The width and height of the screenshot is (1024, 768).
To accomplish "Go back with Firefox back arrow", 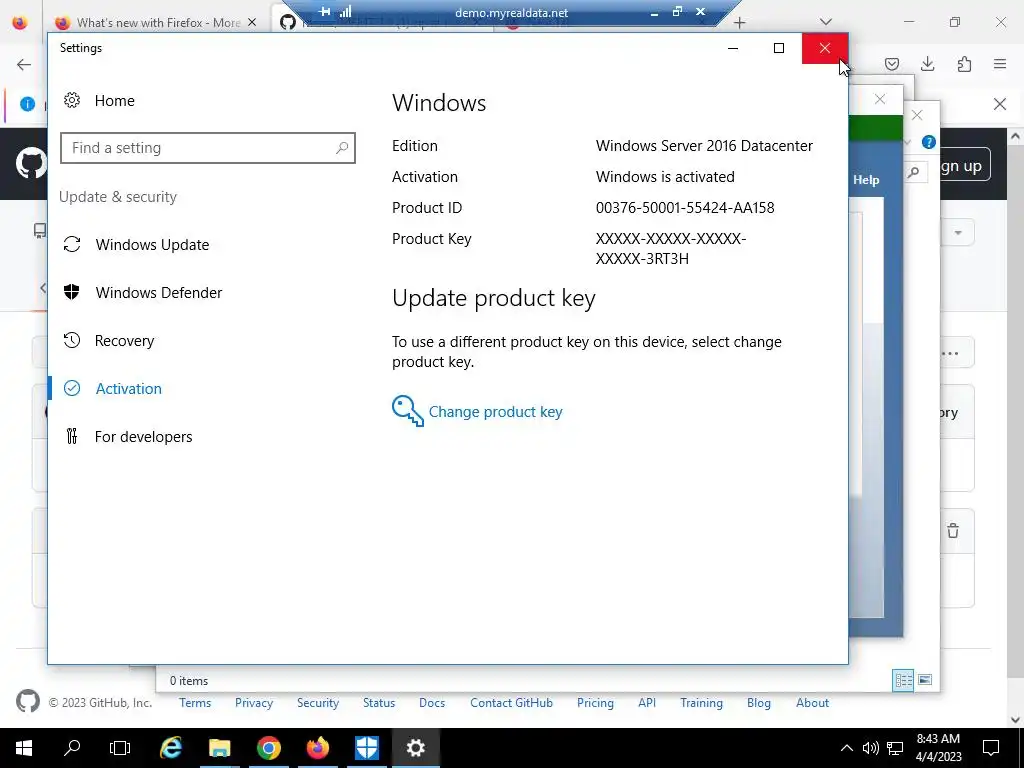I will pos(24,64).
